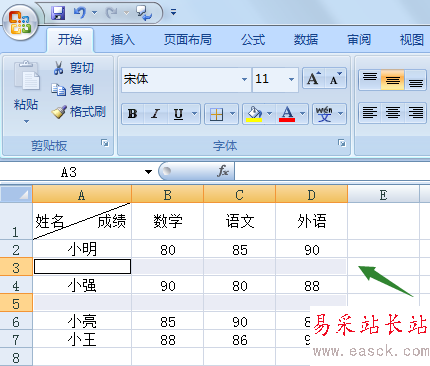Toggle Italic formatting
The image size is (430, 366).
(155, 114)
